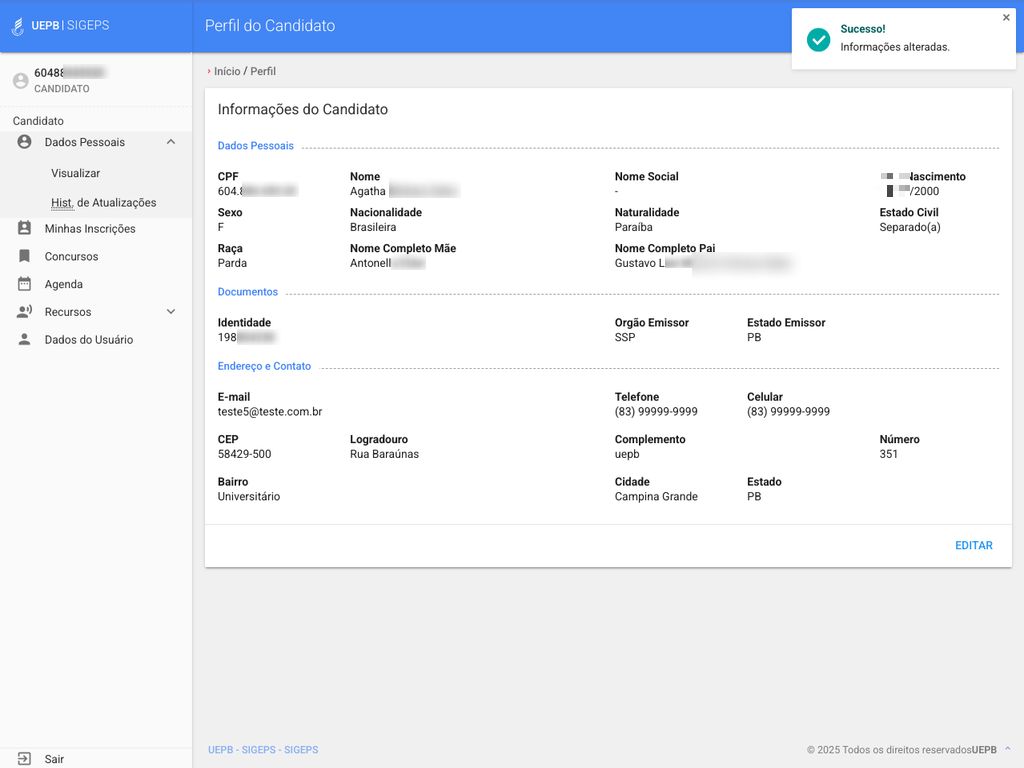Viewport: 1024px width, 768px height.
Task: Click the Orgão Emissor value SSP
Action: click(625, 337)
